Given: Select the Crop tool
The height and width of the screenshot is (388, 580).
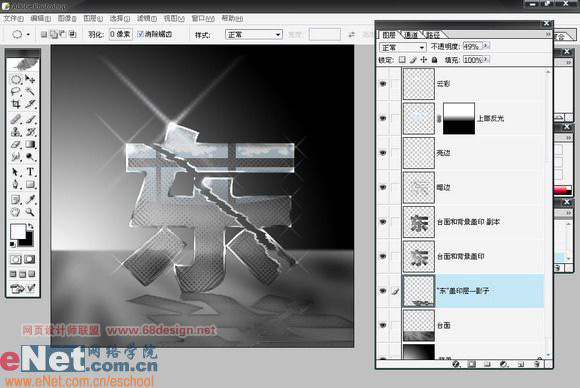Looking at the screenshot, I should tap(16, 104).
